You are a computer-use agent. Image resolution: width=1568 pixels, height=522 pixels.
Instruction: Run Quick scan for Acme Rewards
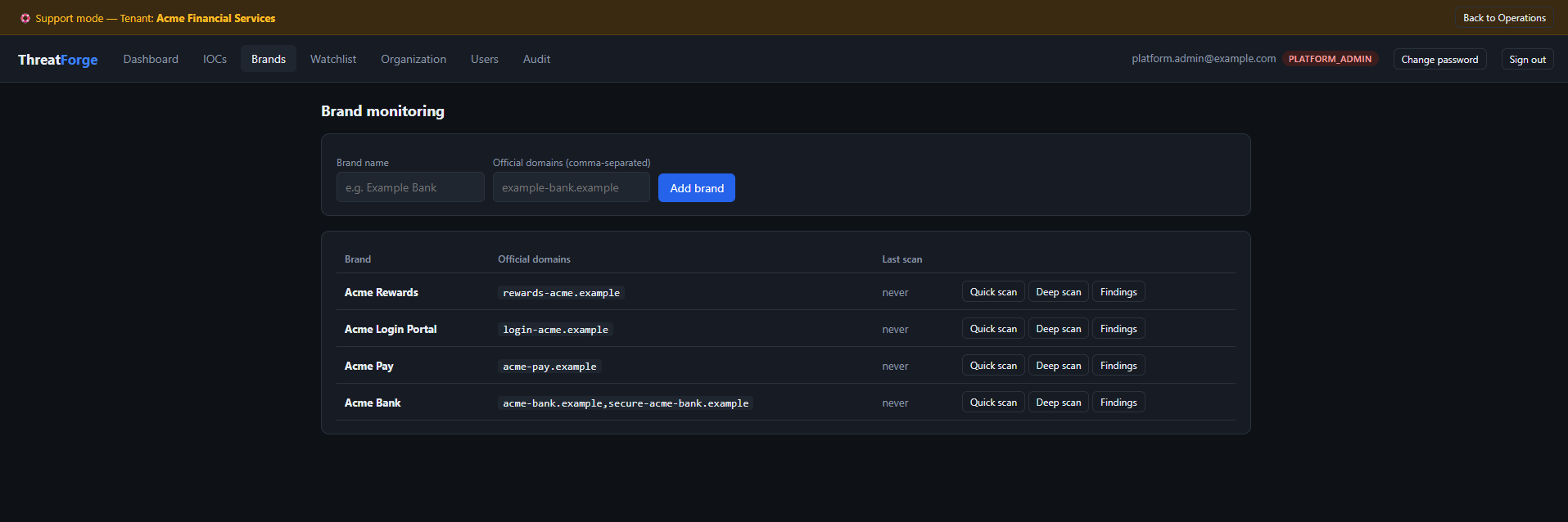pos(993,292)
